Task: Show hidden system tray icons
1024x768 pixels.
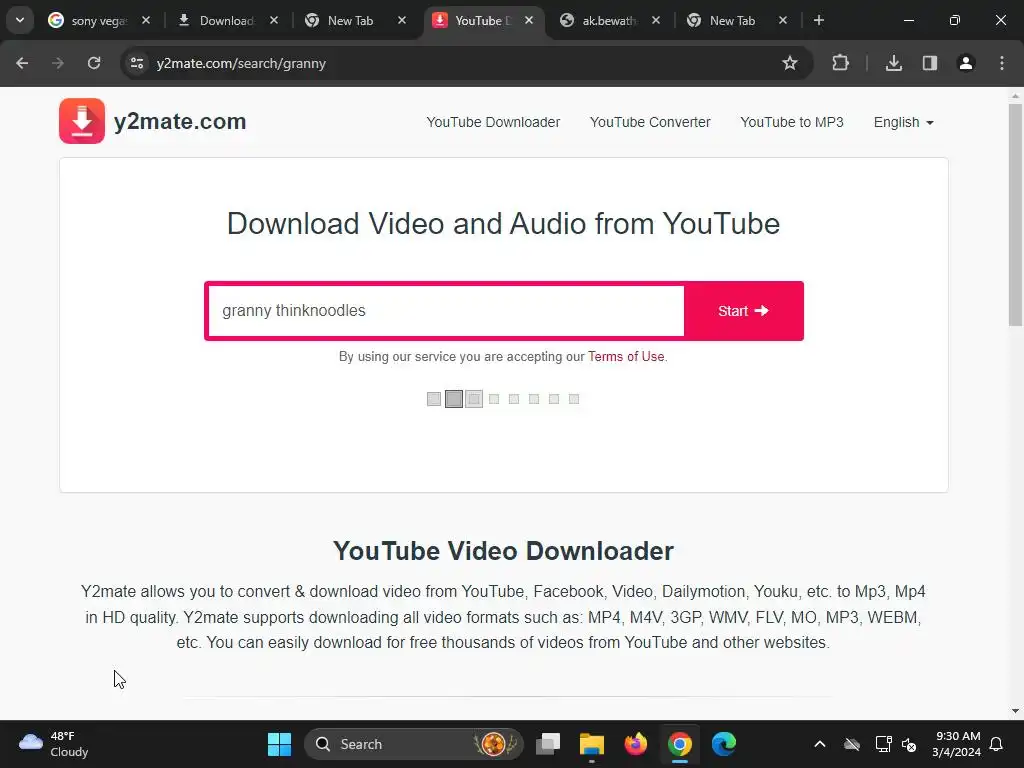Action: pos(820,744)
